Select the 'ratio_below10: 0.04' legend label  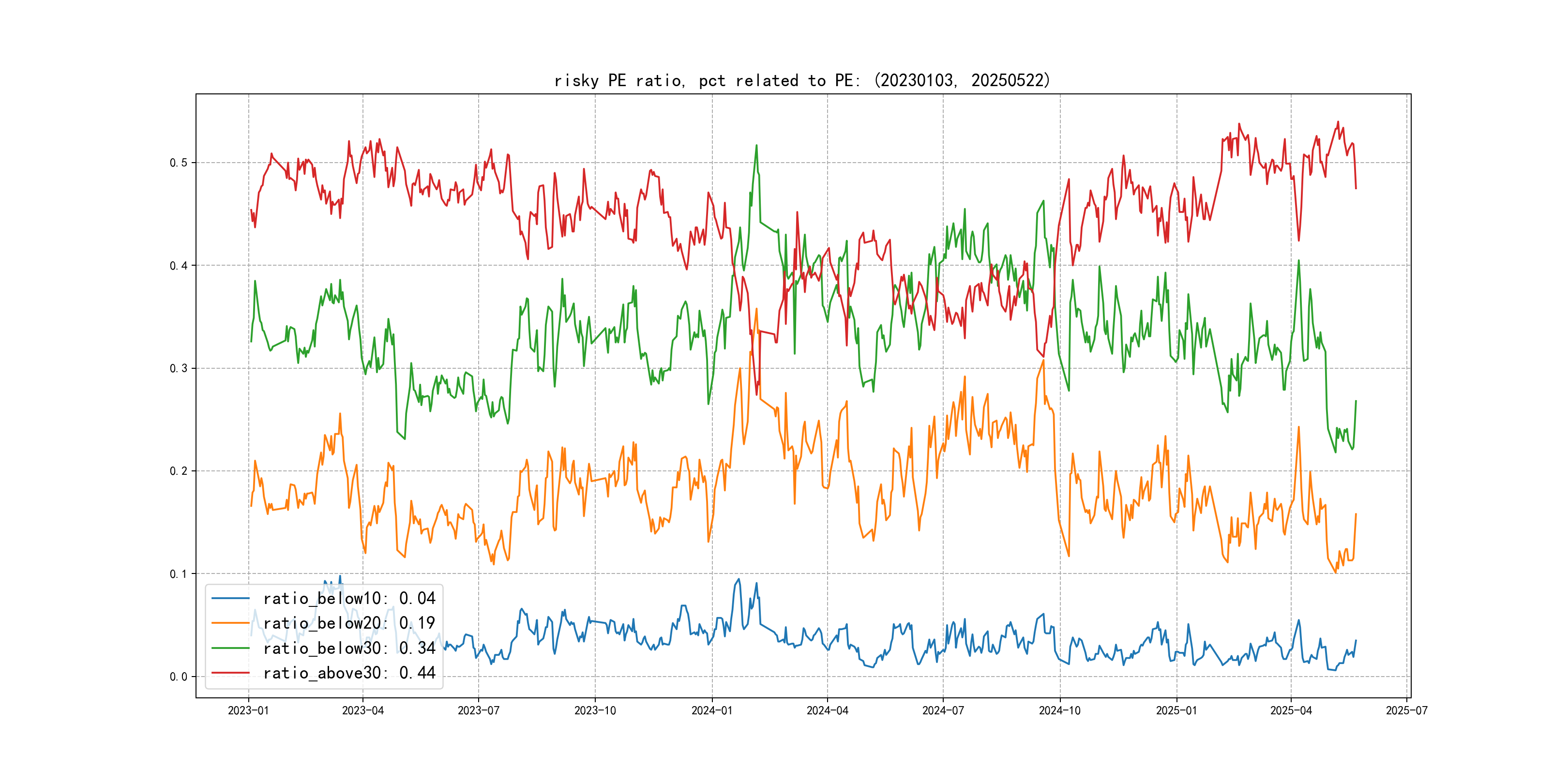(x=349, y=598)
